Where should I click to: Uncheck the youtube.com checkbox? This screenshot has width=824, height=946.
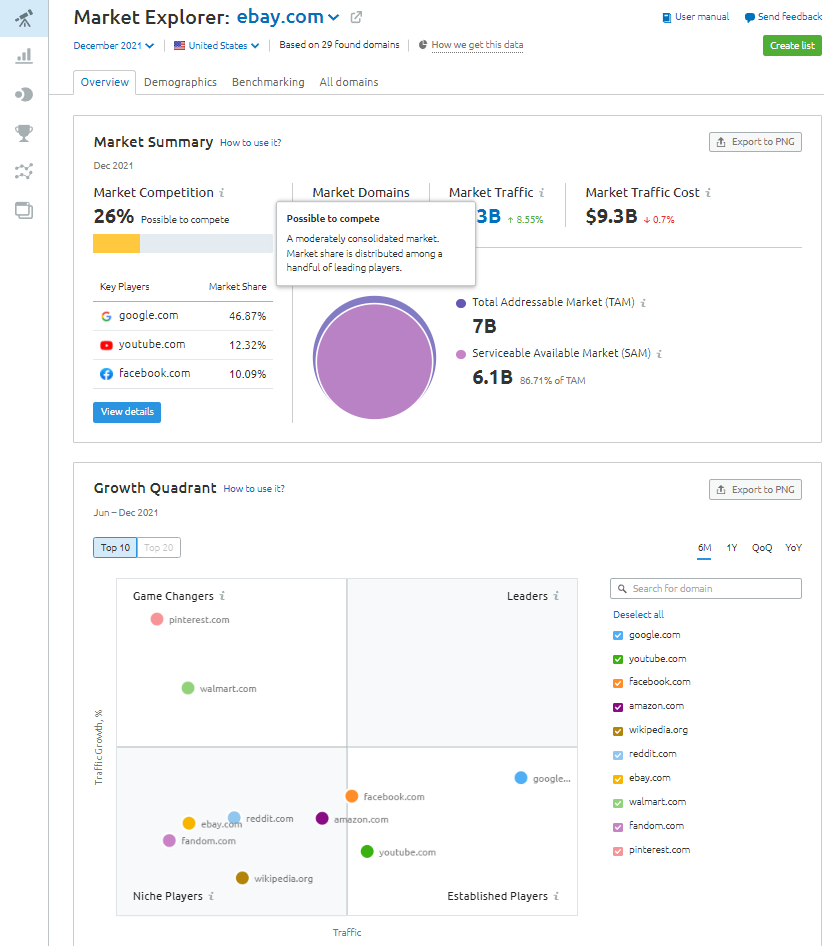[618, 659]
